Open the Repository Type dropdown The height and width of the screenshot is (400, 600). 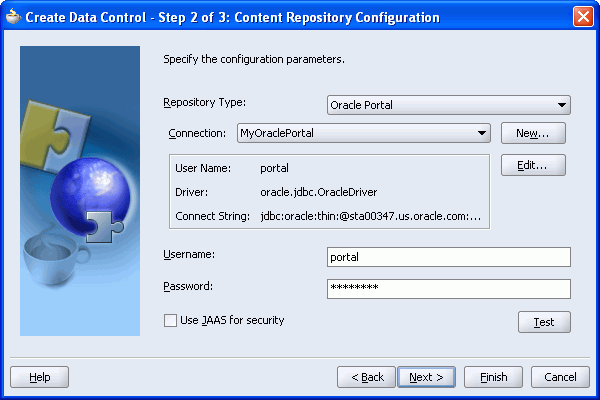coord(448,105)
